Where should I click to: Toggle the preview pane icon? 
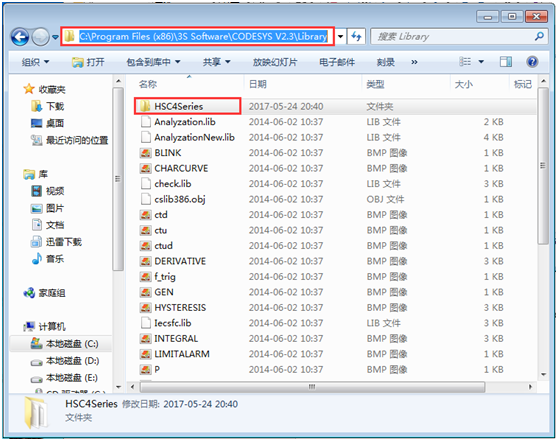(x=506, y=62)
